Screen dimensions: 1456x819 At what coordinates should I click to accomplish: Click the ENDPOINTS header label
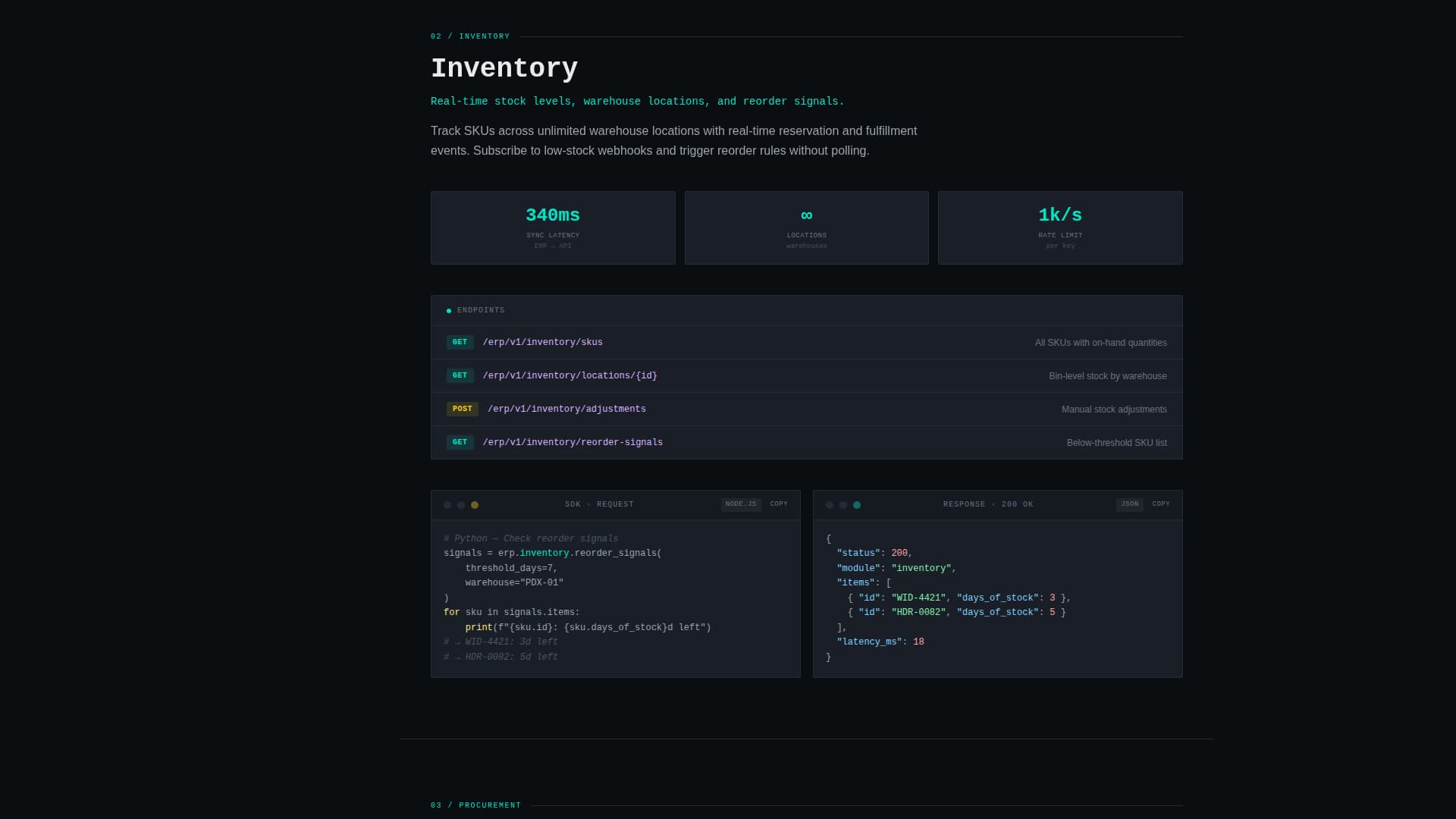point(481,310)
